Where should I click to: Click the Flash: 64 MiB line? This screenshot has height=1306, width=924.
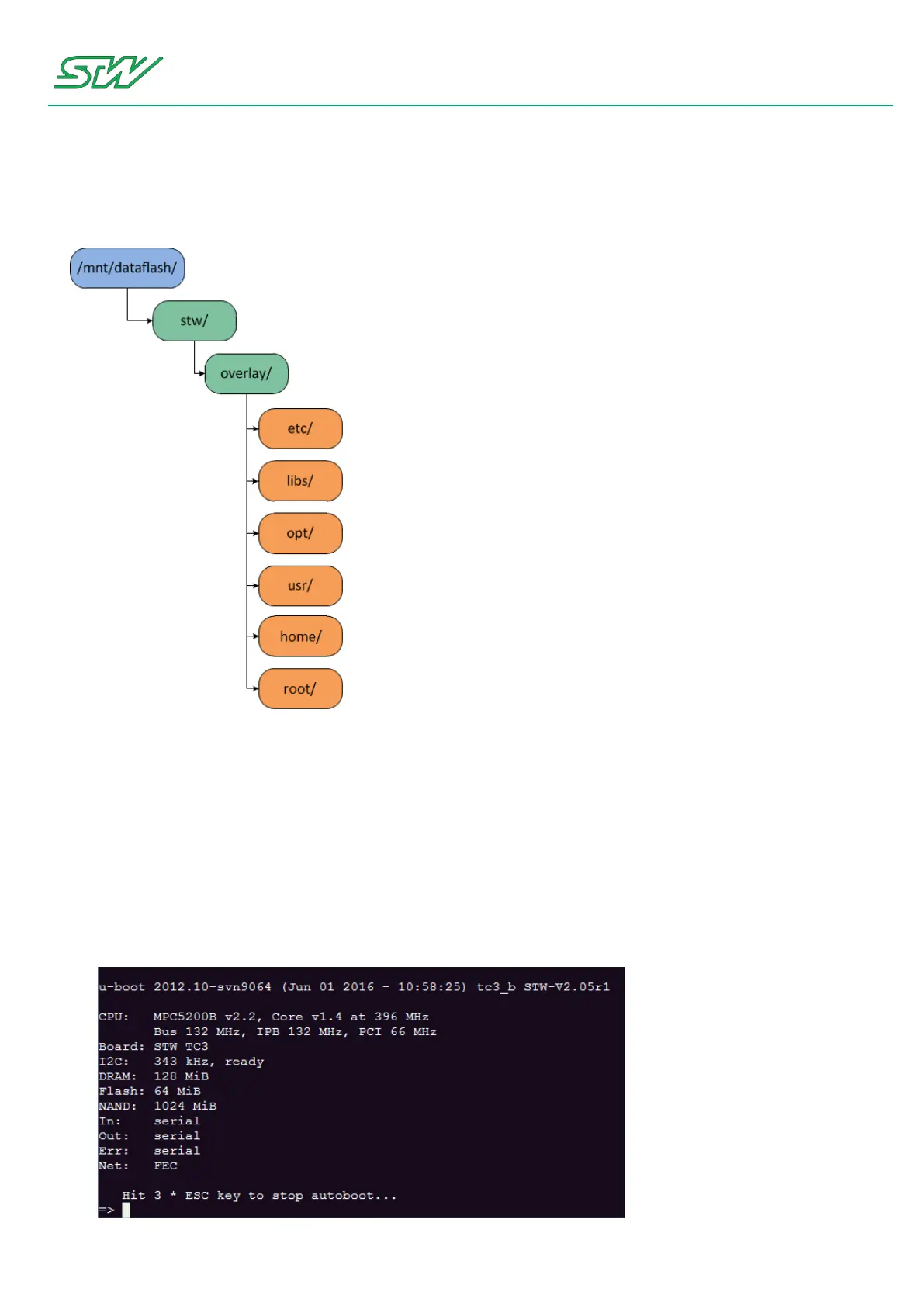click(150, 1091)
